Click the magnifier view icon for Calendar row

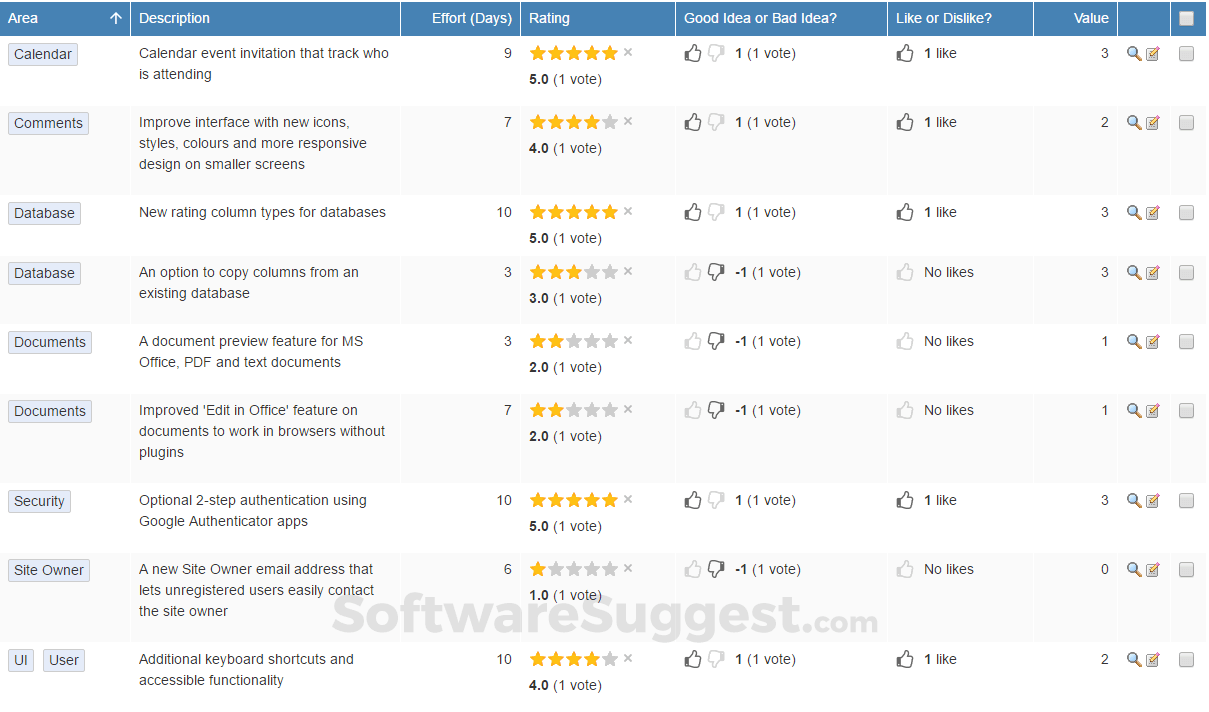pyautogui.click(x=1133, y=54)
